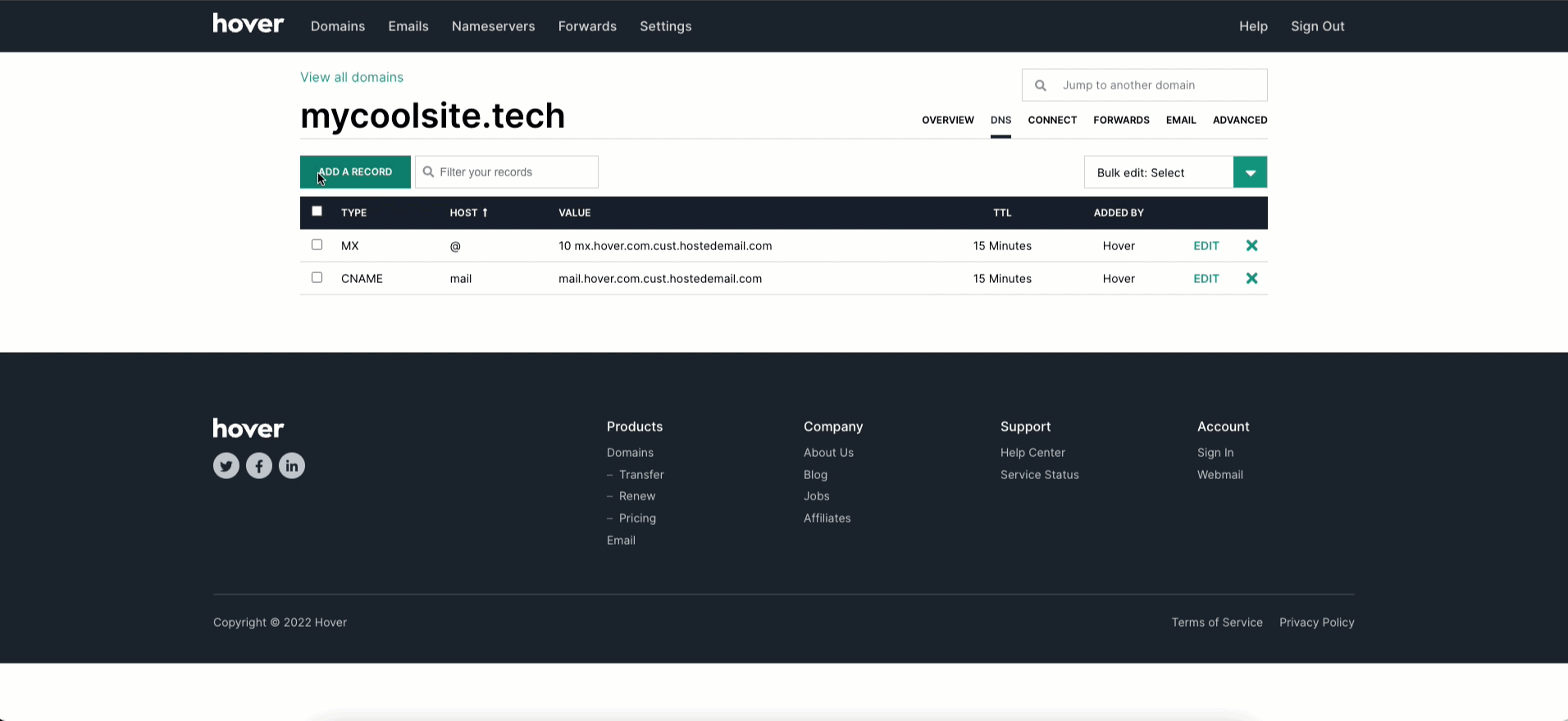Open Affiliates footer link
This screenshot has width=1568, height=721.
[827, 518]
